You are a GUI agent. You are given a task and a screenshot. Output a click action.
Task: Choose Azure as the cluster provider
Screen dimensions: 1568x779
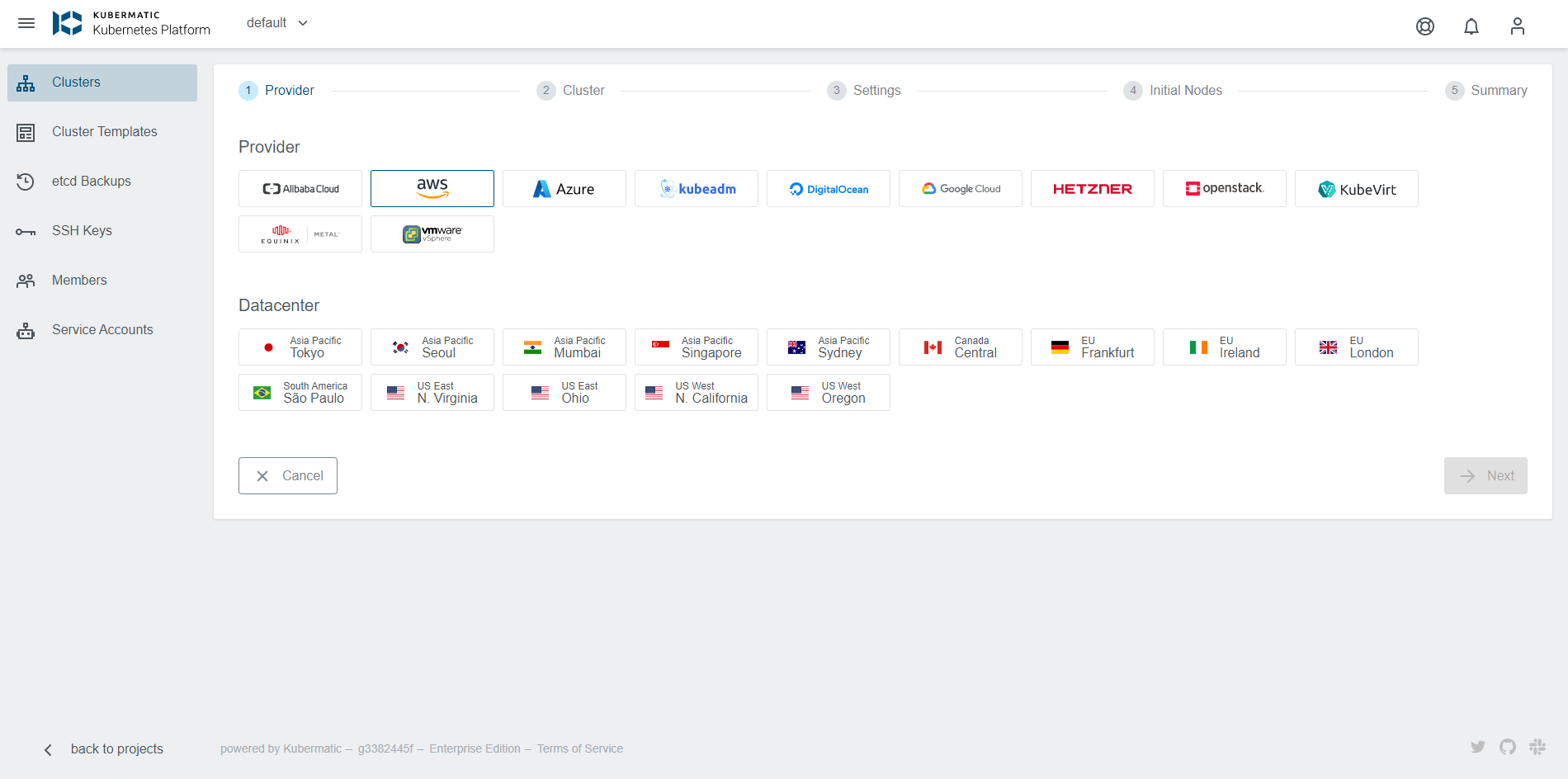click(x=564, y=188)
